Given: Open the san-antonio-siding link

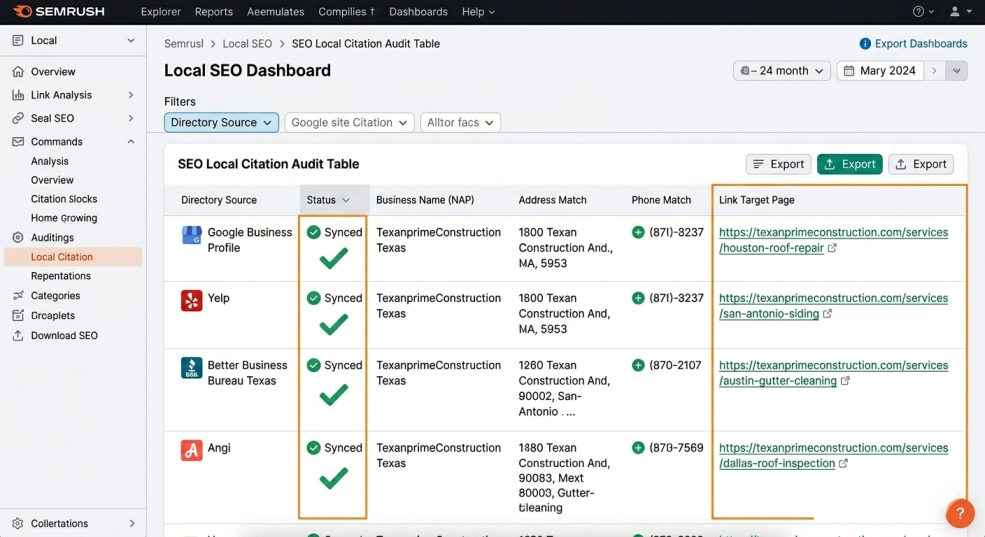Looking at the screenshot, I should coord(833,306).
